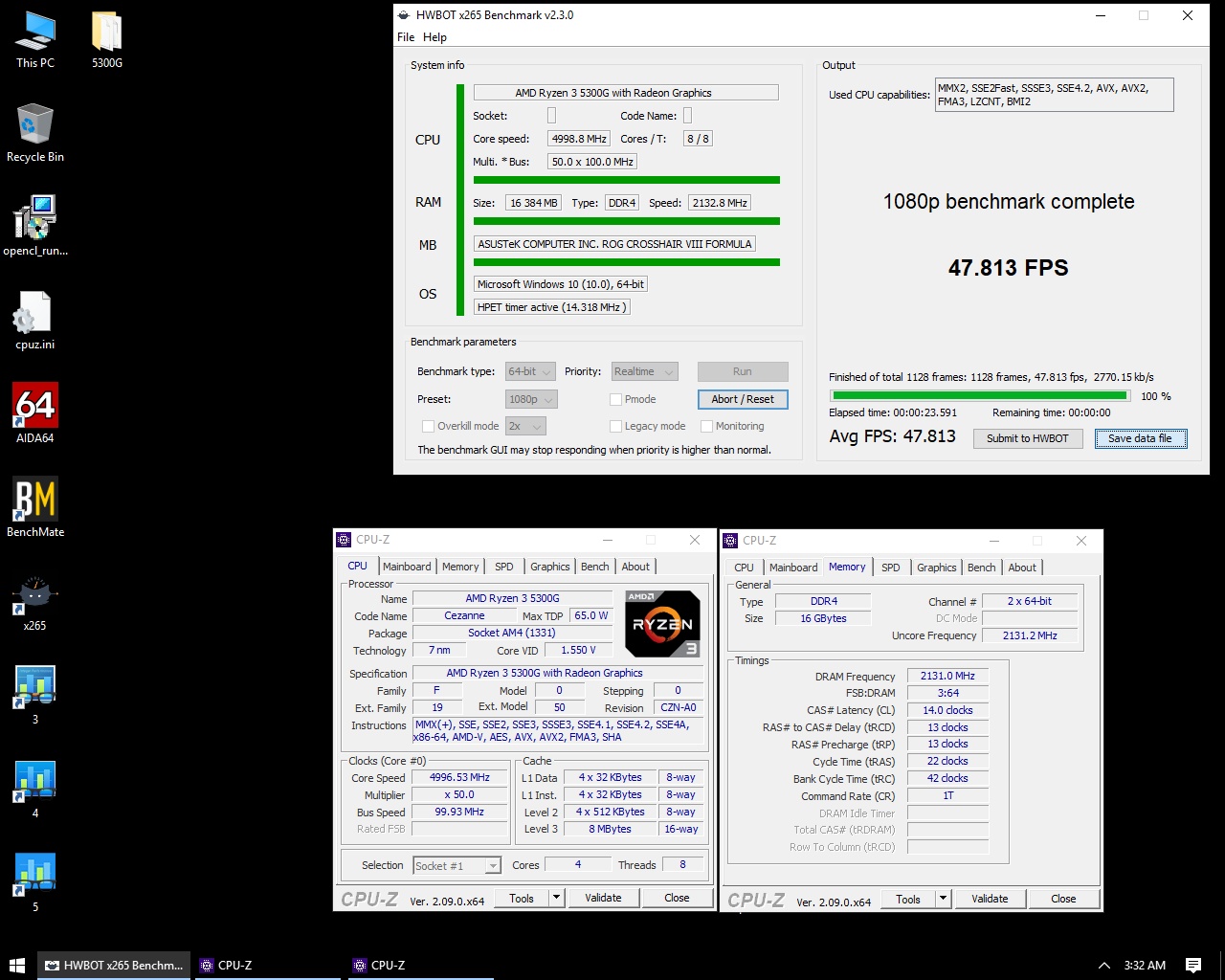The height and width of the screenshot is (980, 1225).
Task: Switch to Bench tab in left CPU-Z
Action: [x=594, y=567]
